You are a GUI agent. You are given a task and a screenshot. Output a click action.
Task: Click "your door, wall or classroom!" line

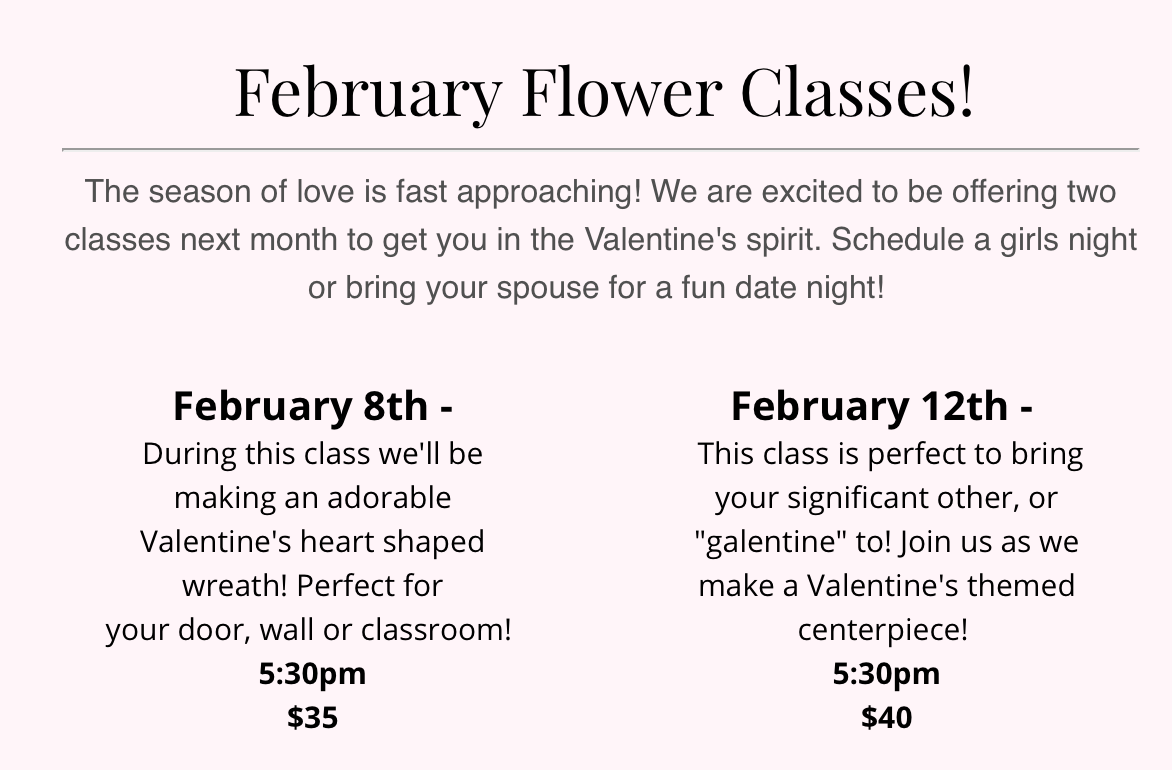pos(308,630)
